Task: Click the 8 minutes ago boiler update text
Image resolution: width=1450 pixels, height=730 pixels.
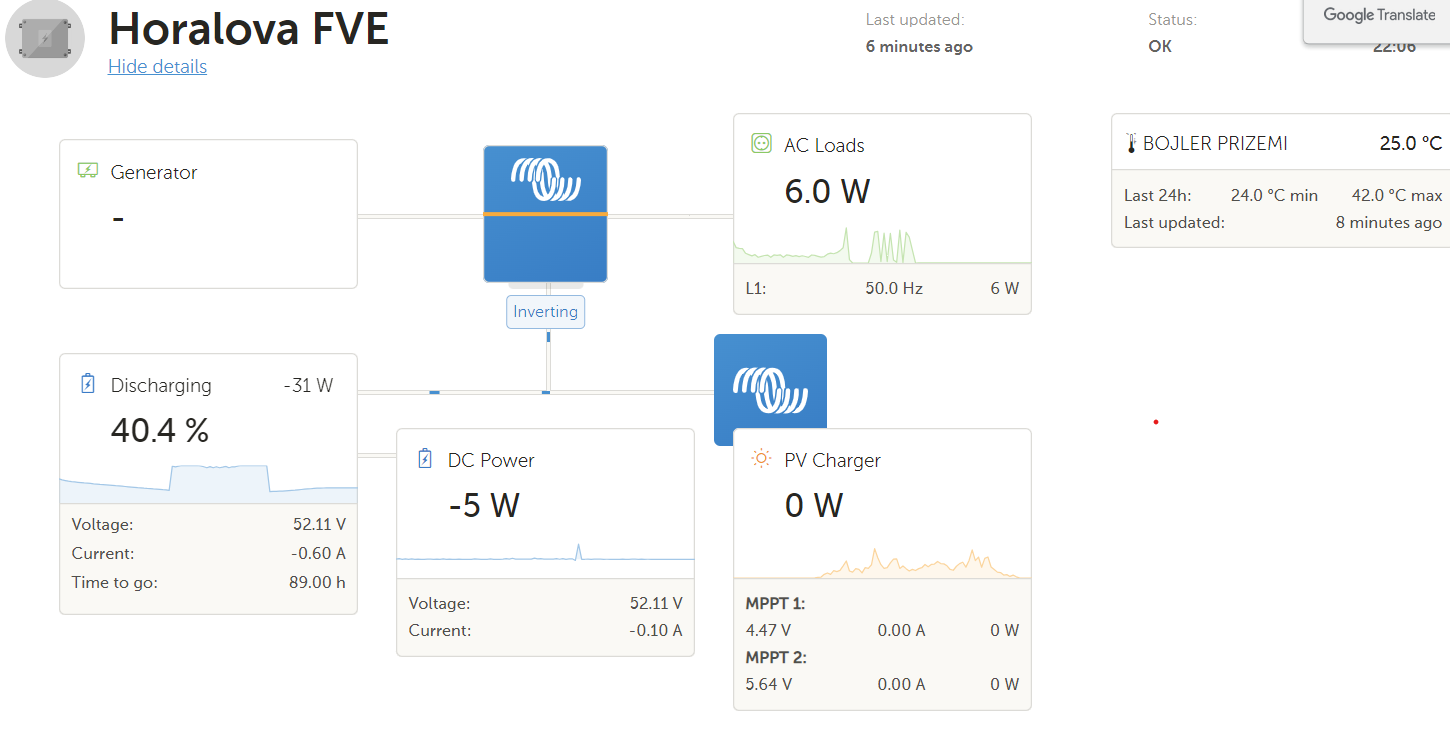Action: point(1389,222)
